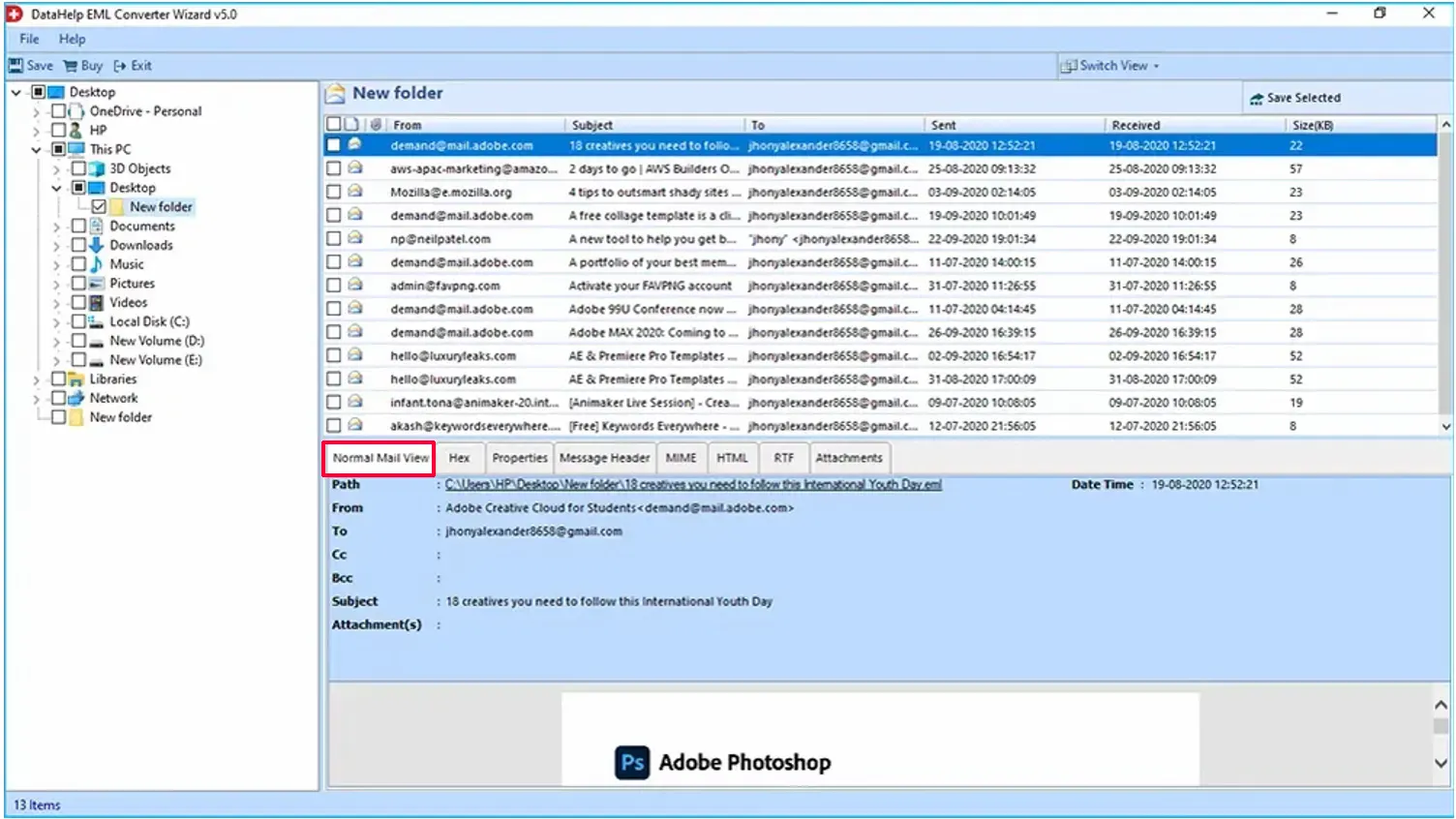Switch to the RTF tab

click(x=783, y=458)
